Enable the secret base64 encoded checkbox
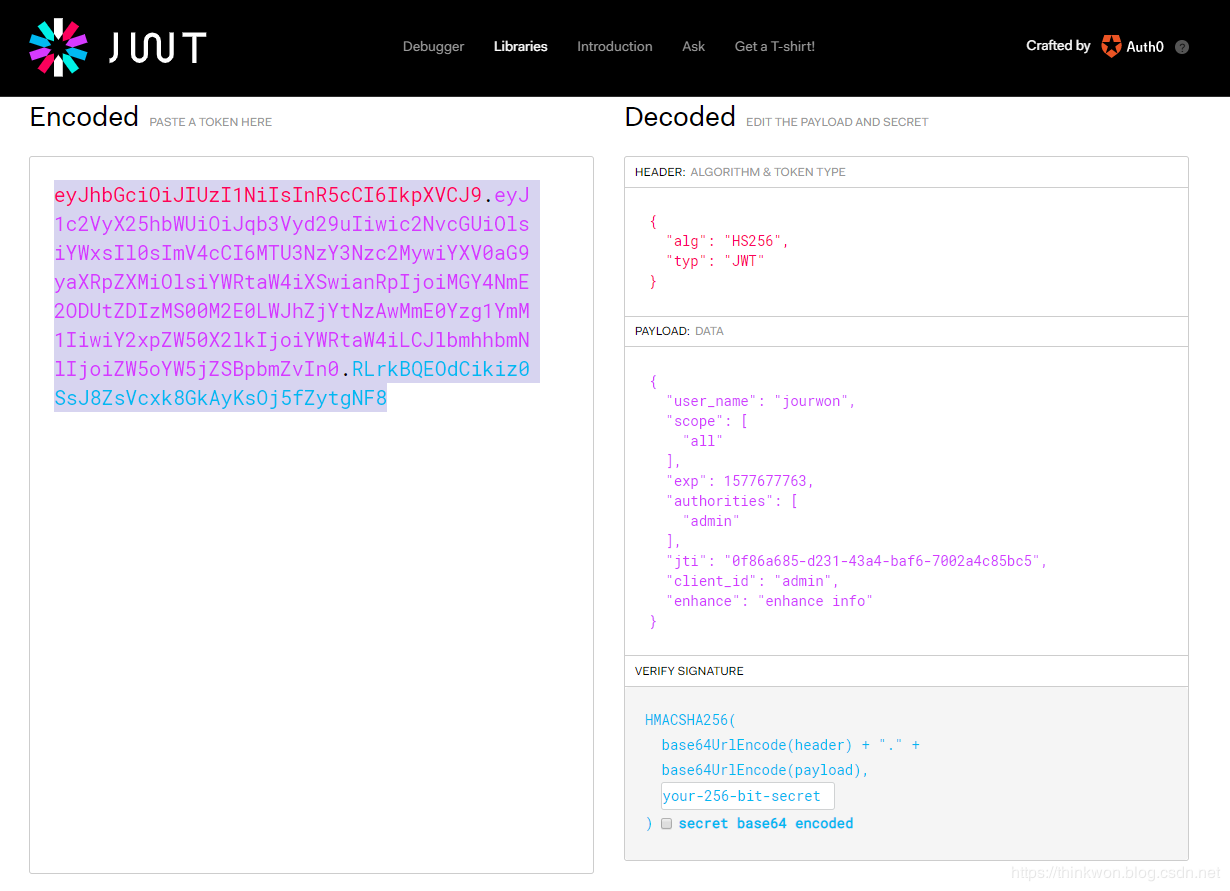 tap(666, 824)
